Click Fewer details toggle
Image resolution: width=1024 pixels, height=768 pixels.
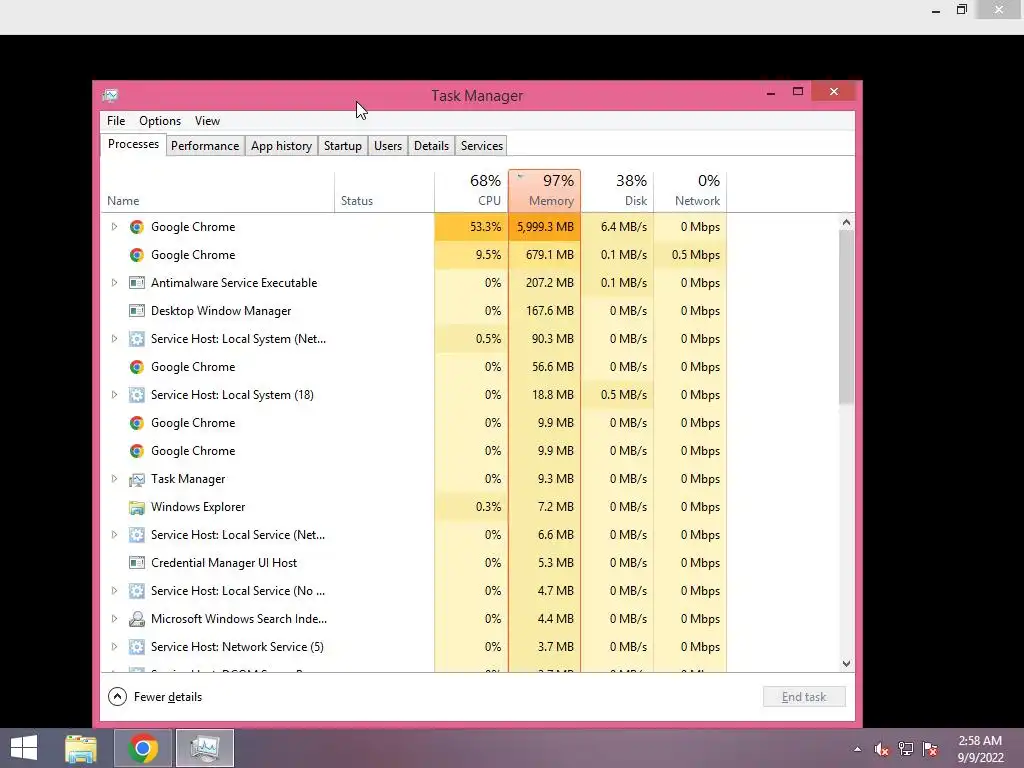(x=155, y=697)
